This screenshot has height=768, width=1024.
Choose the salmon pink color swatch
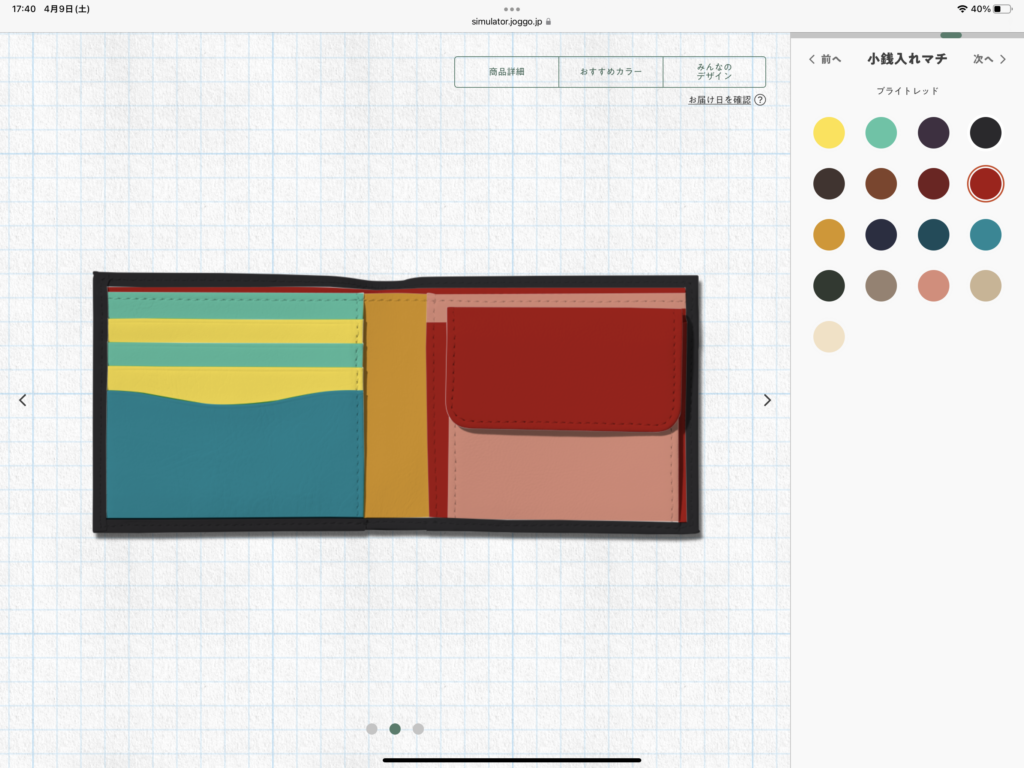click(933, 286)
